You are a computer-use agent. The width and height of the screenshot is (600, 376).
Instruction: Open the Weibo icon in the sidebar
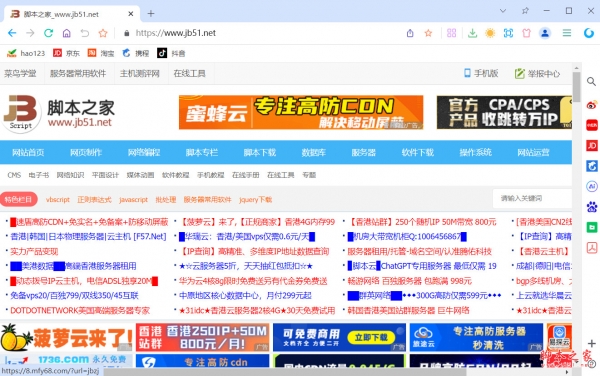point(592,104)
